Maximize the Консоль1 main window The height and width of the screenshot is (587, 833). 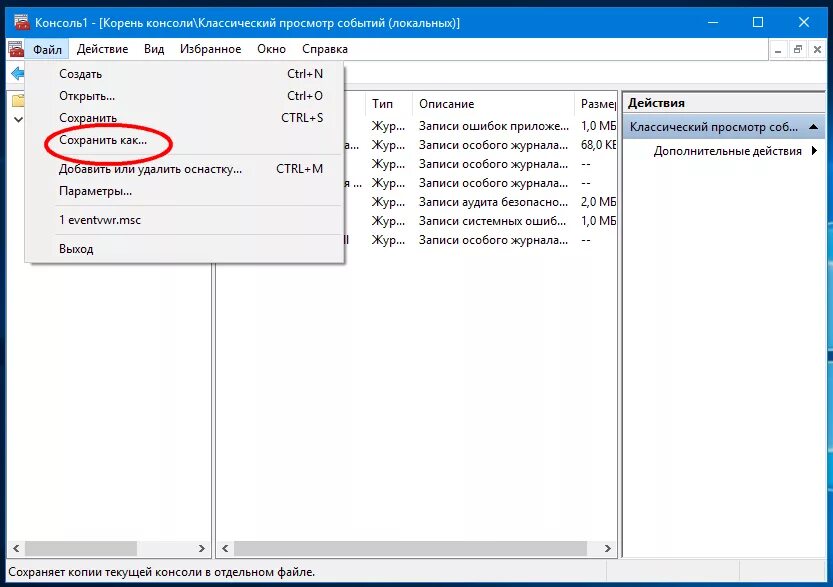pos(758,22)
